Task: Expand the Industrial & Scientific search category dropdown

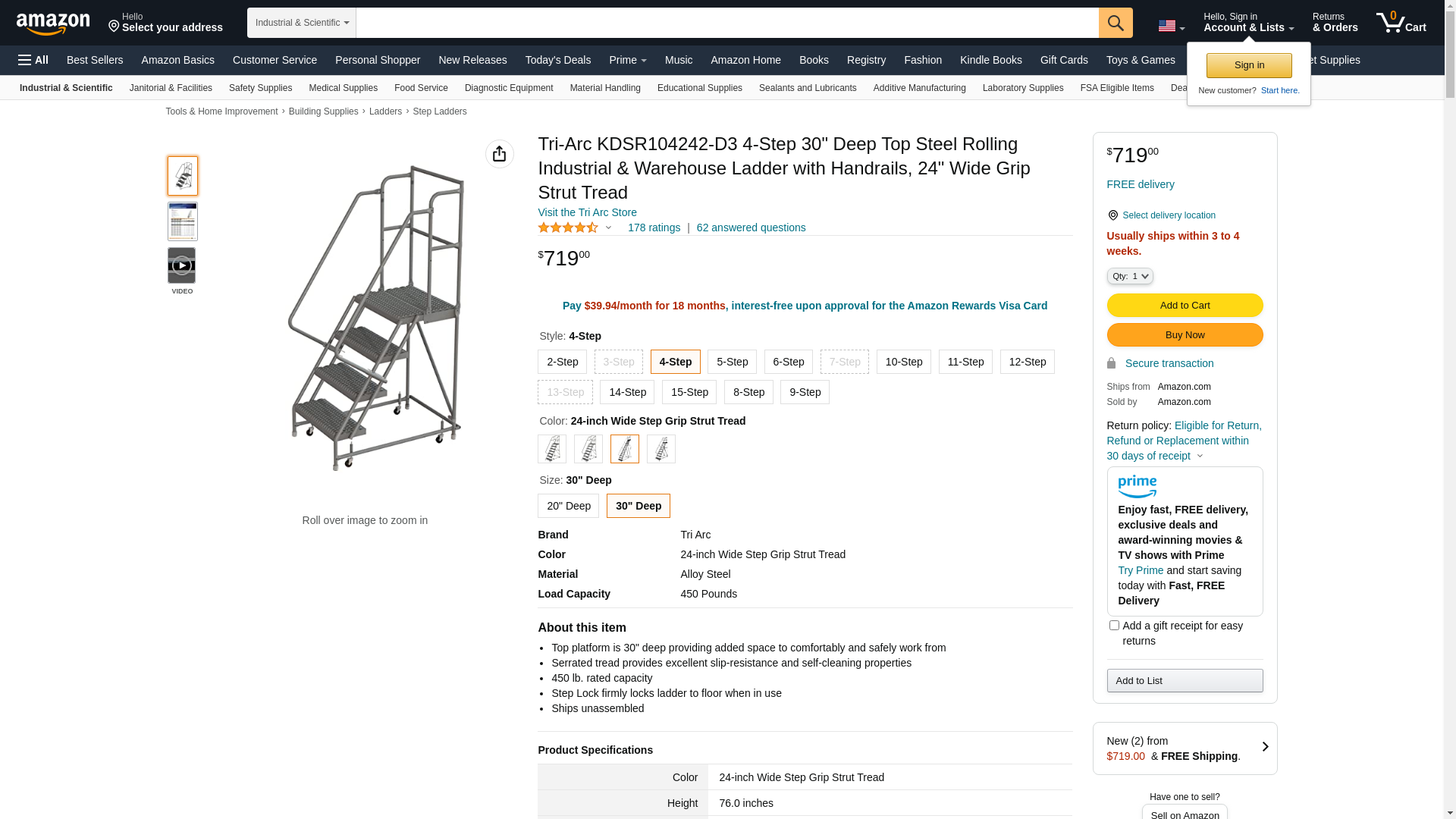Action: pyautogui.click(x=301, y=23)
